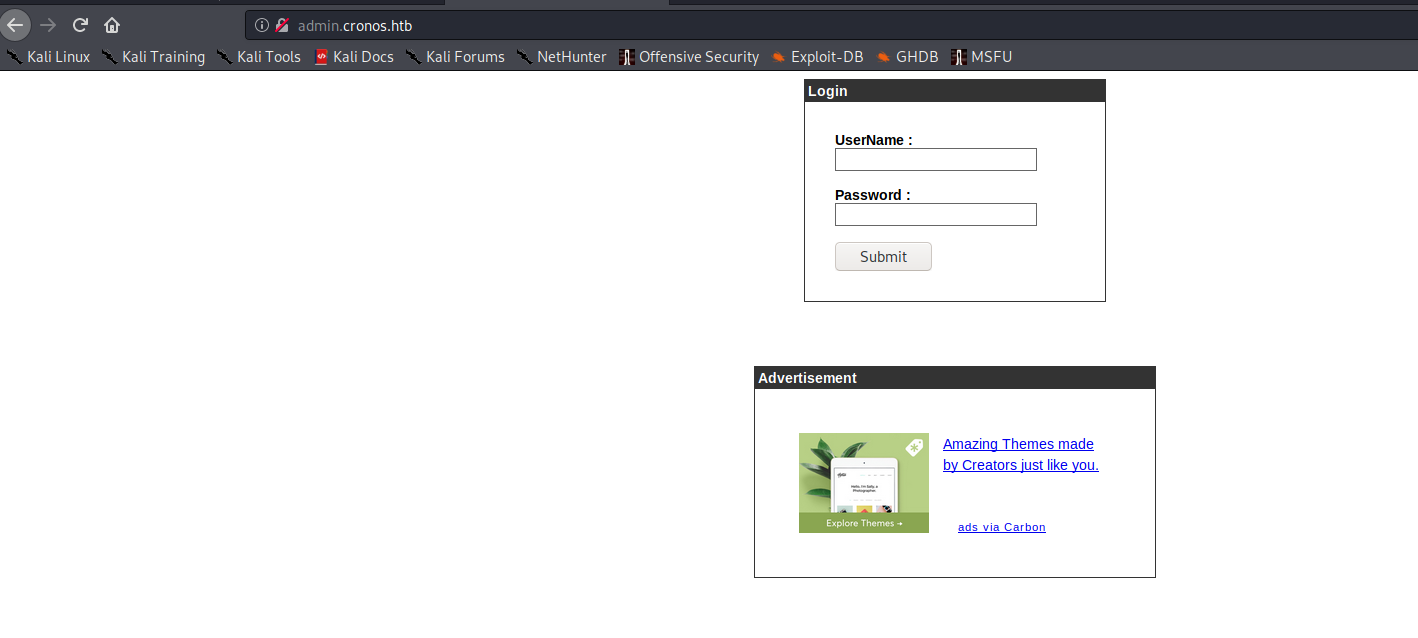
Task: Click the 'ads via Carbon' link
Action: [1001, 527]
